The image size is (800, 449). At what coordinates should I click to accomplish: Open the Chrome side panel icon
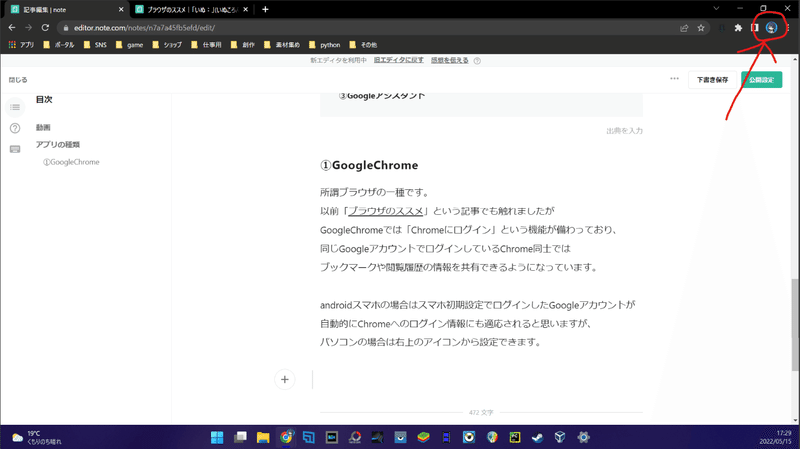coord(755,28)
